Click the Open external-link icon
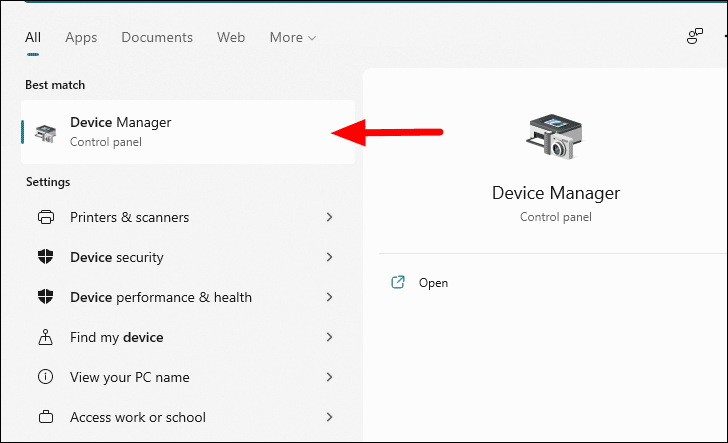 (x=398, y=282)
